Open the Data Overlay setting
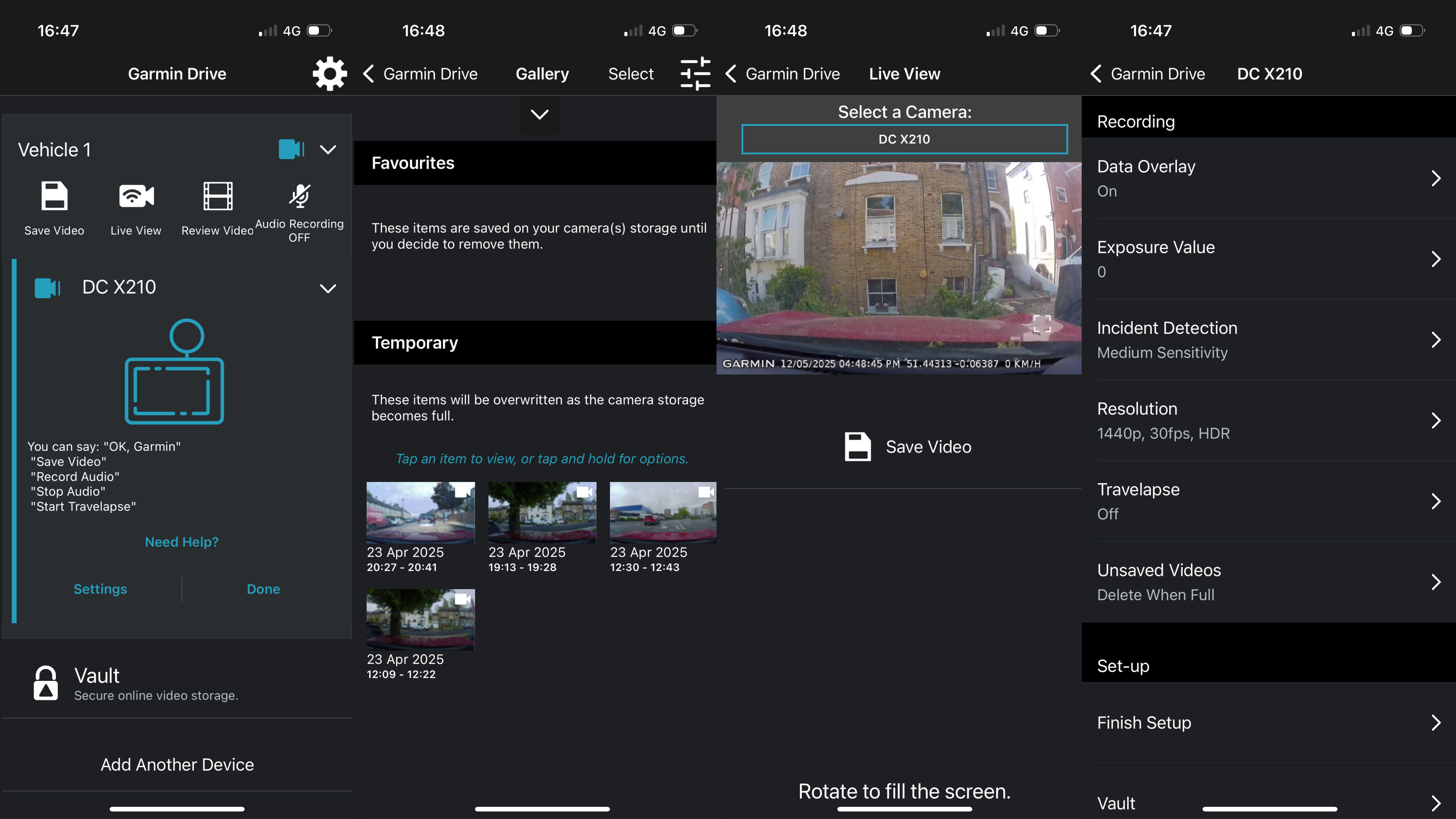The image size is (1456, 819). [x=1268, y=178]
